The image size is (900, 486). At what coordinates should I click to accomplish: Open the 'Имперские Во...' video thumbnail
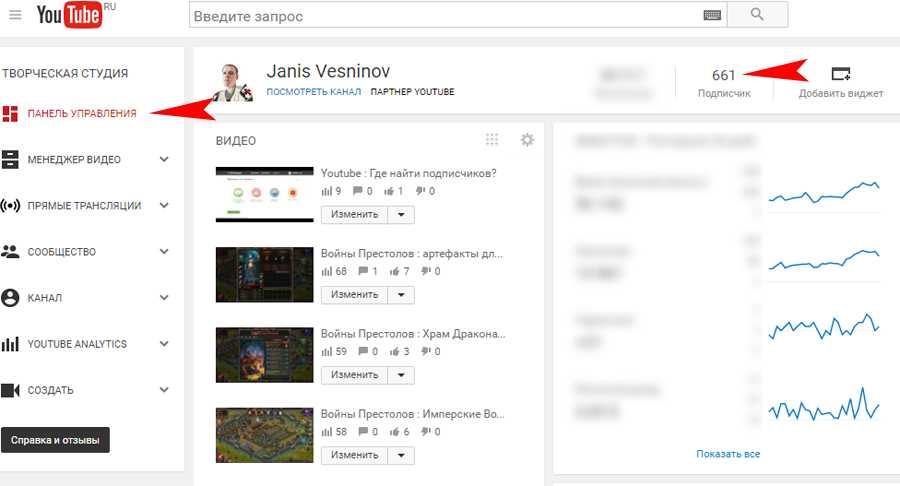pyautogui.click(x=265, y=436)
